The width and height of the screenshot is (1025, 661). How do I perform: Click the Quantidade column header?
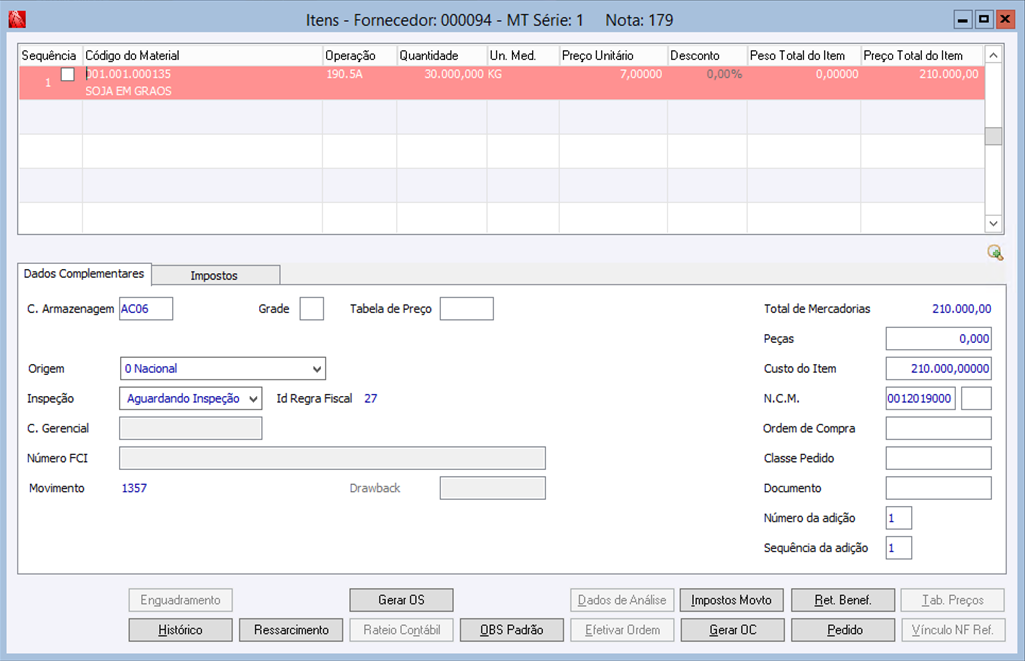(x=442, y=56)
